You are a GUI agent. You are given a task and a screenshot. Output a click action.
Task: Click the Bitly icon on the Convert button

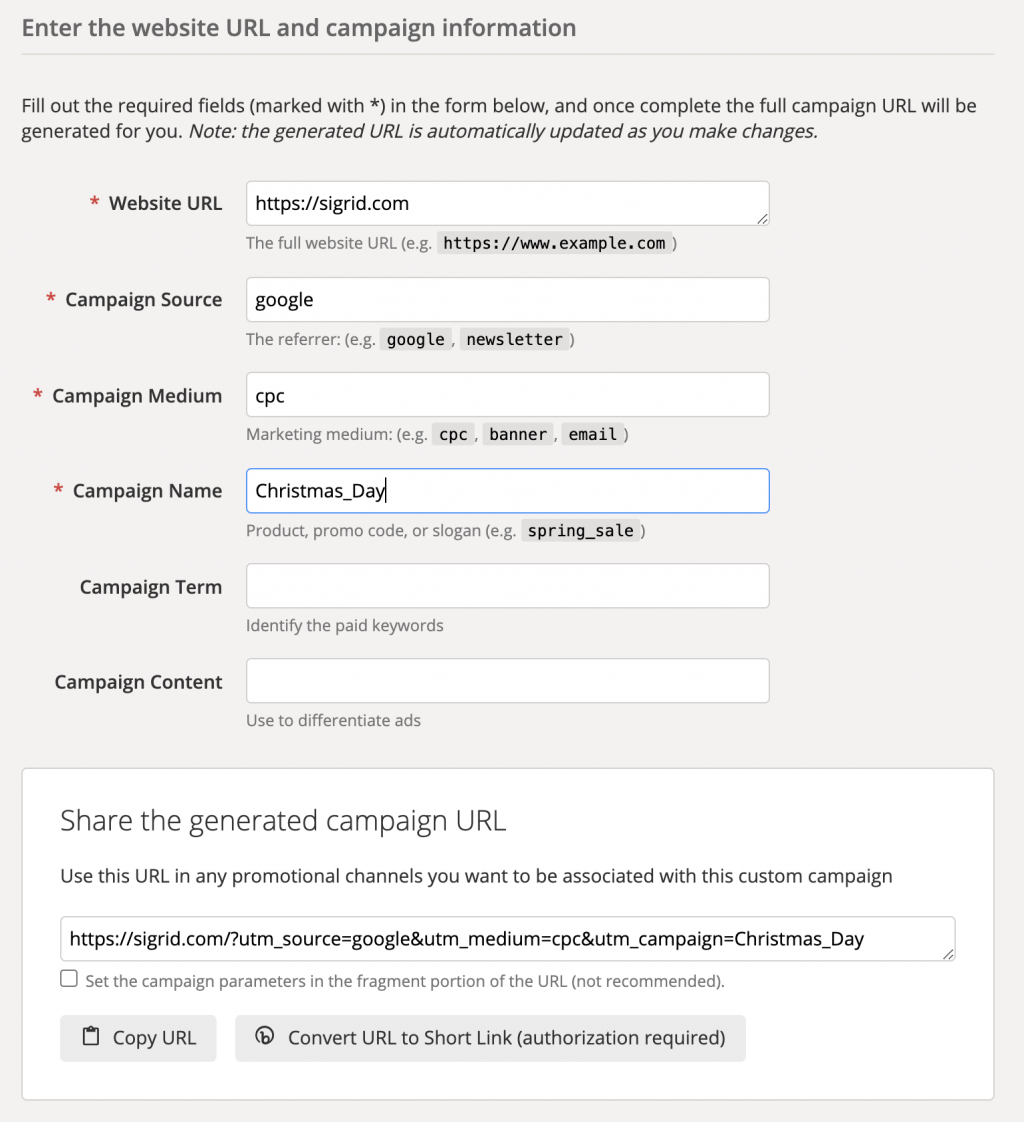[x=265, y=1037]
